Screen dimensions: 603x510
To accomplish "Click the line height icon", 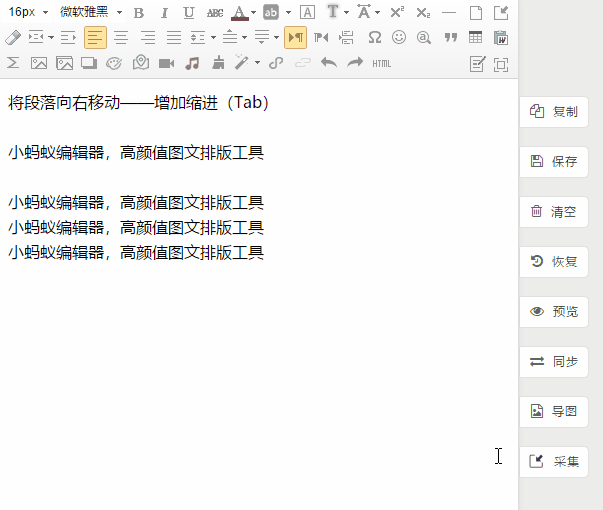I will (x=198, y=38).
